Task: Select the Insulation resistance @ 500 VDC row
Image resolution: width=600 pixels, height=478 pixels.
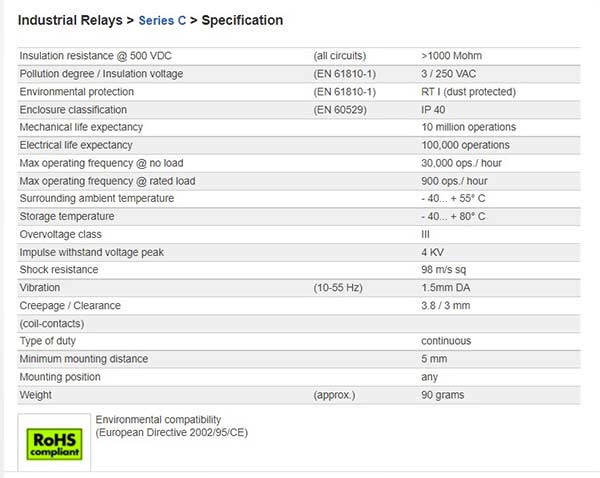Action: tap(299, 56)
